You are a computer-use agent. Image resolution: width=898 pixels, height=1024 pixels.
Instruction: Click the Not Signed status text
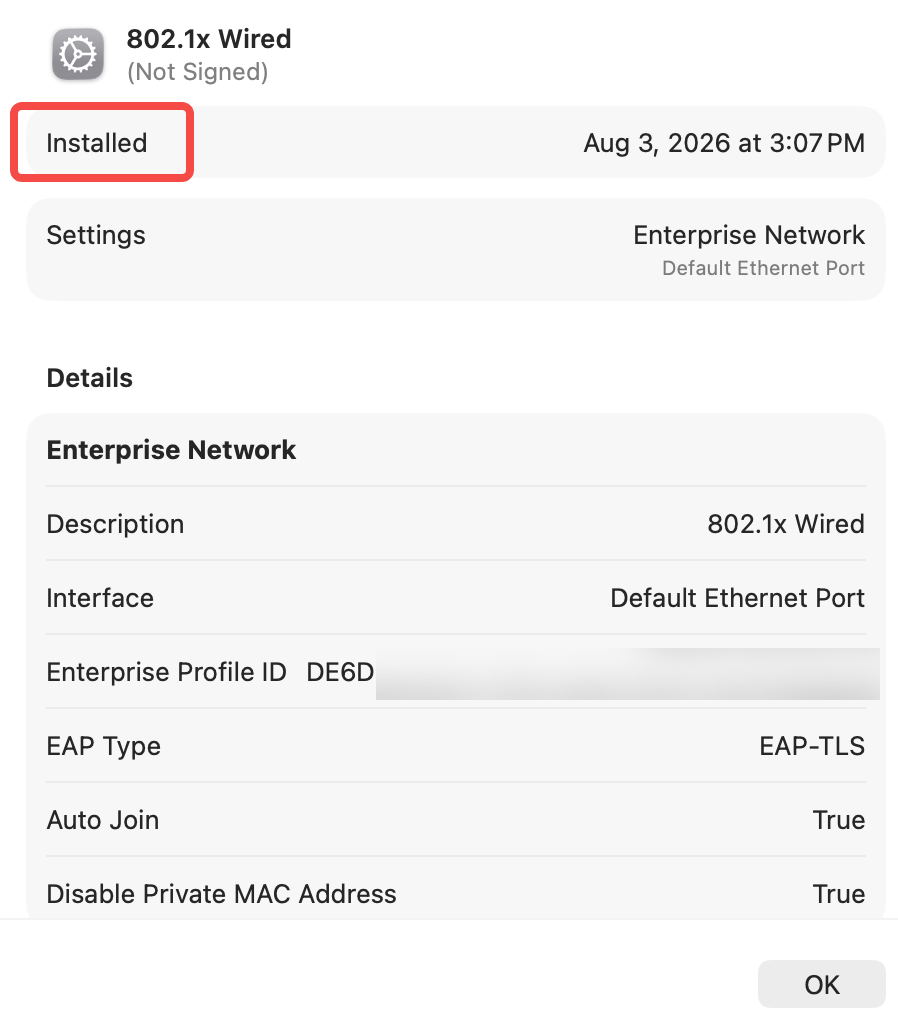pos(198,72)
